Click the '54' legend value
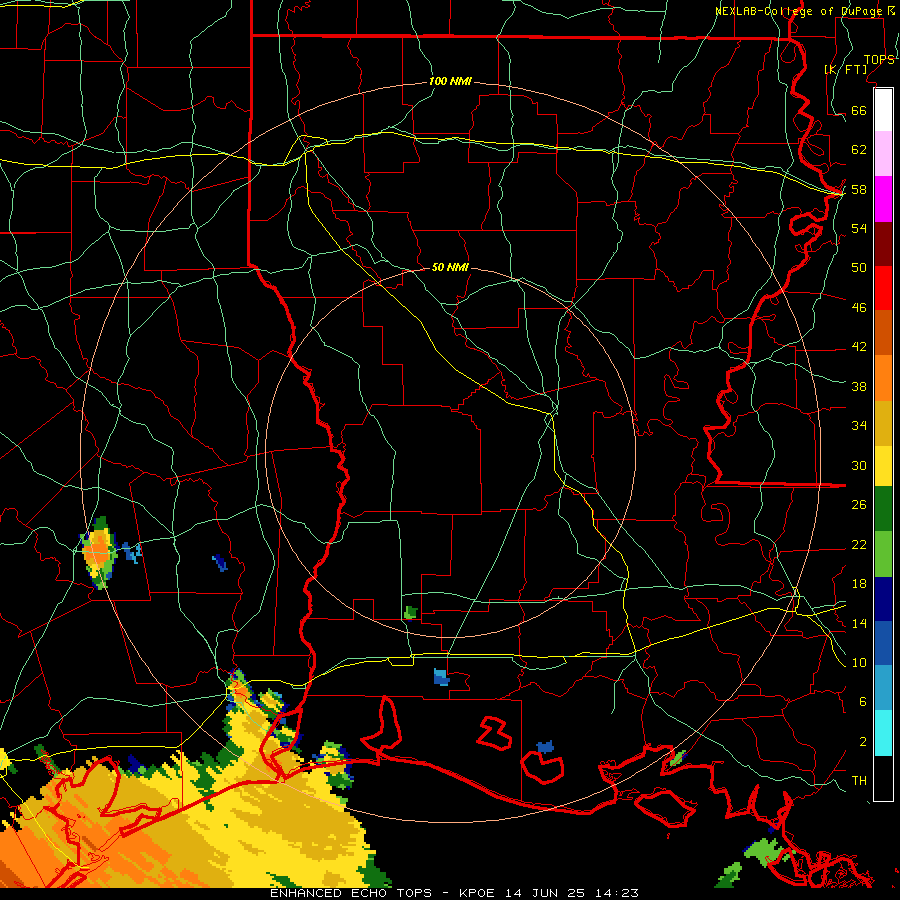Viewport: 900px width, 900px height. (859, 228)
